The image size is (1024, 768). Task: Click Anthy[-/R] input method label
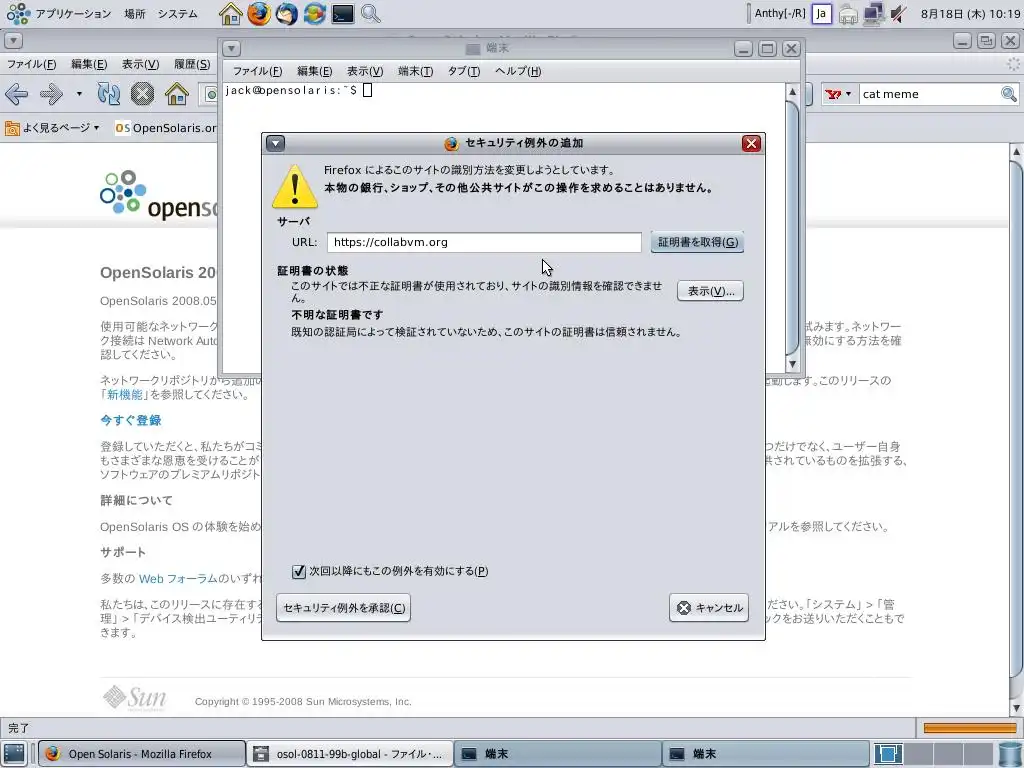tap(780, 14)
